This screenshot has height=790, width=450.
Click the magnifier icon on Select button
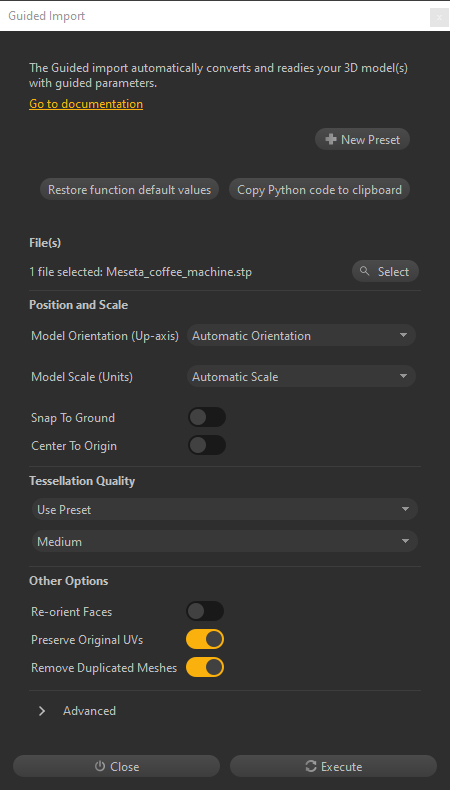point(364,272)
